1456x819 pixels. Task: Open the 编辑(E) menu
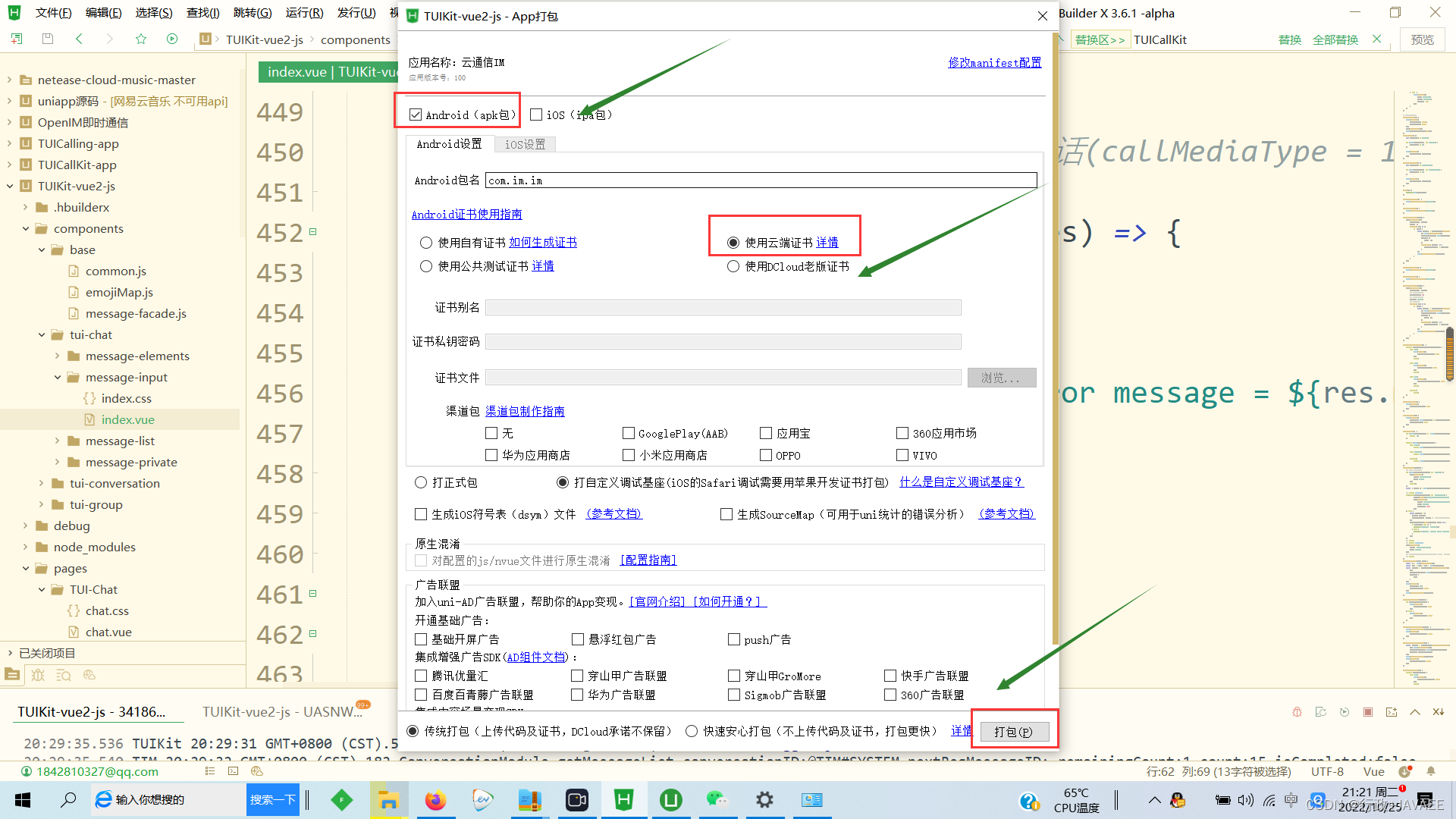tap(103, 13)
